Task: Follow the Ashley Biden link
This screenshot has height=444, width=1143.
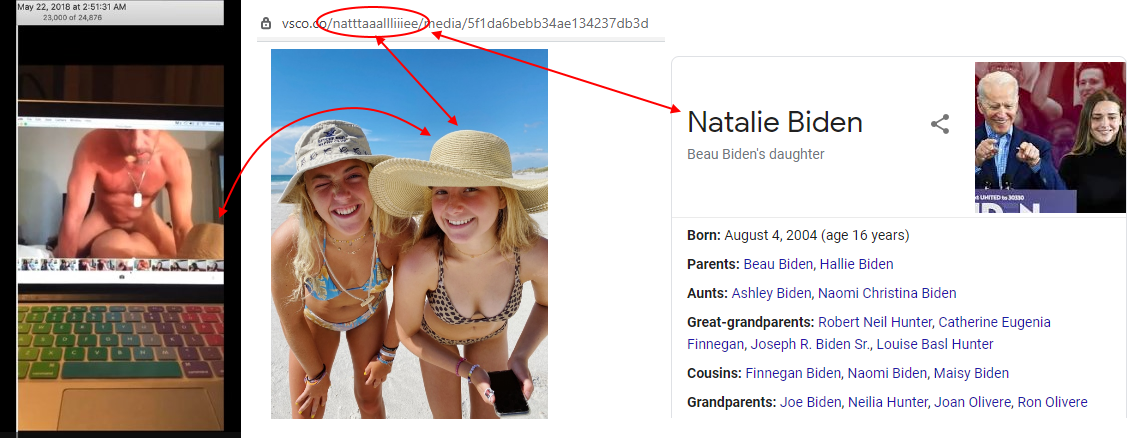Action: click(x=770, y=293)
